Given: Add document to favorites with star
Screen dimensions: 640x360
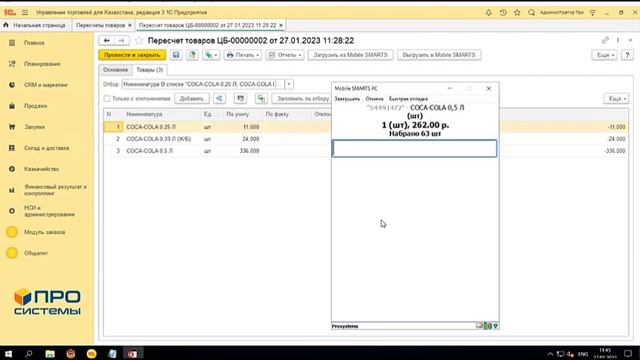Looking at the screenshot, I should click(139, 40).
